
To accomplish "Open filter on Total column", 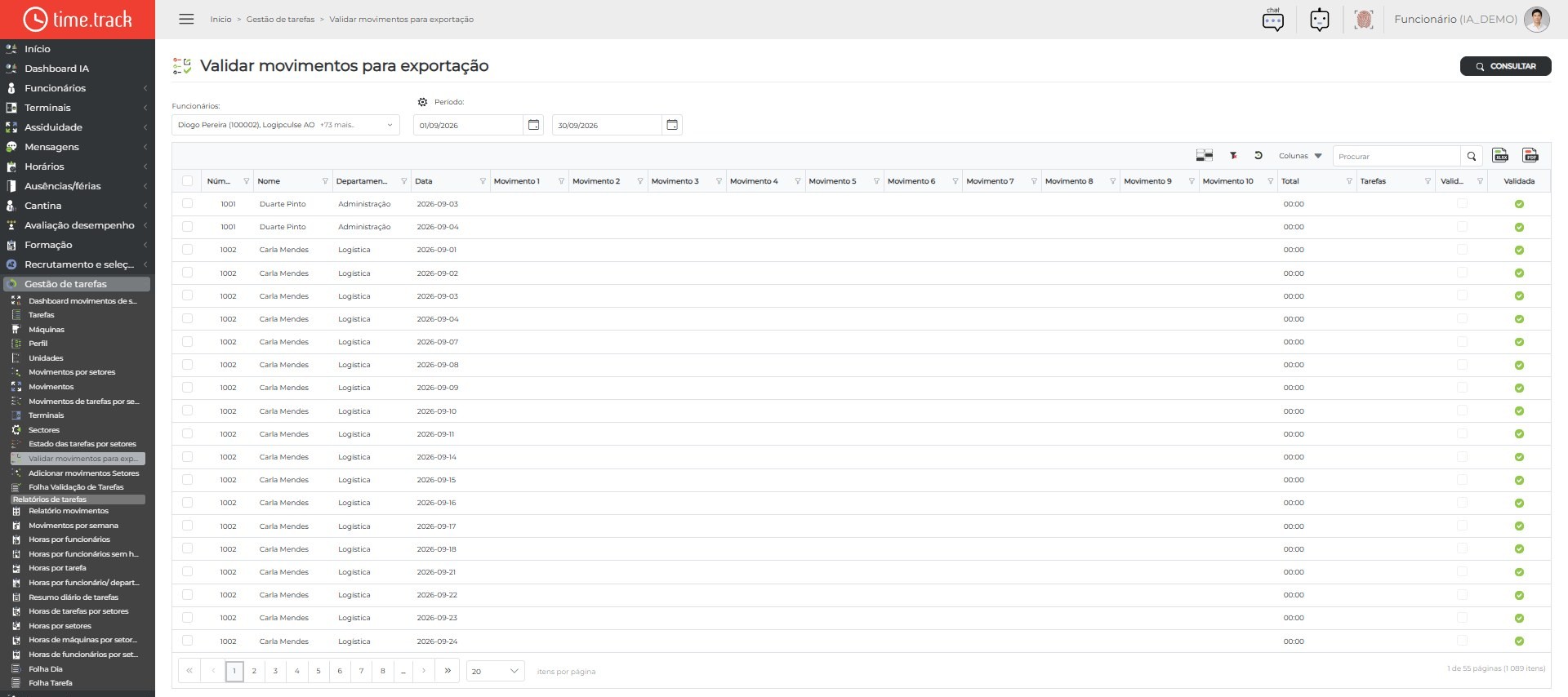I will 1349,181.
